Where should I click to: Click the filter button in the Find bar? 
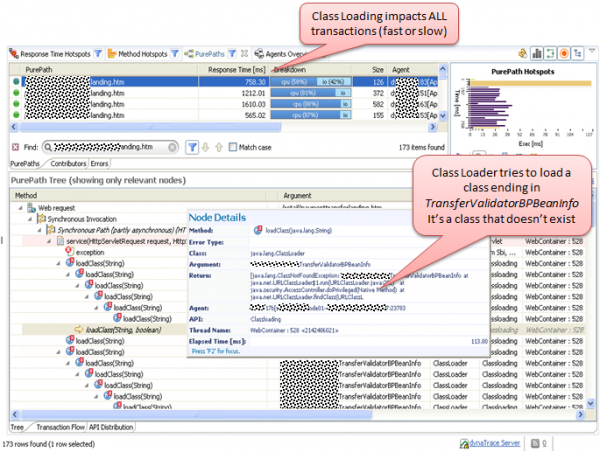(192, 147)
